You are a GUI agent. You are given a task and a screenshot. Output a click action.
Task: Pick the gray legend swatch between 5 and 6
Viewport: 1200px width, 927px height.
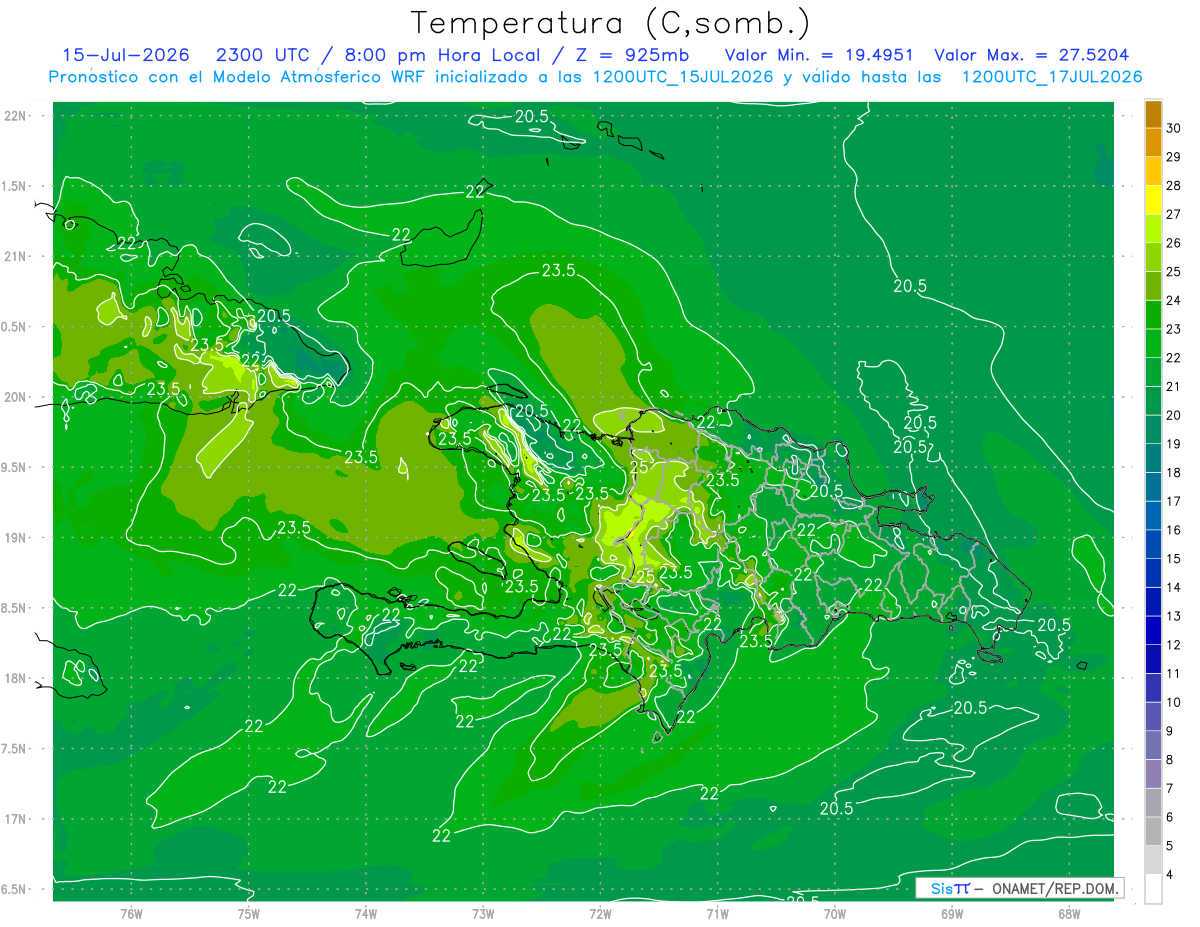point(1153,831)
